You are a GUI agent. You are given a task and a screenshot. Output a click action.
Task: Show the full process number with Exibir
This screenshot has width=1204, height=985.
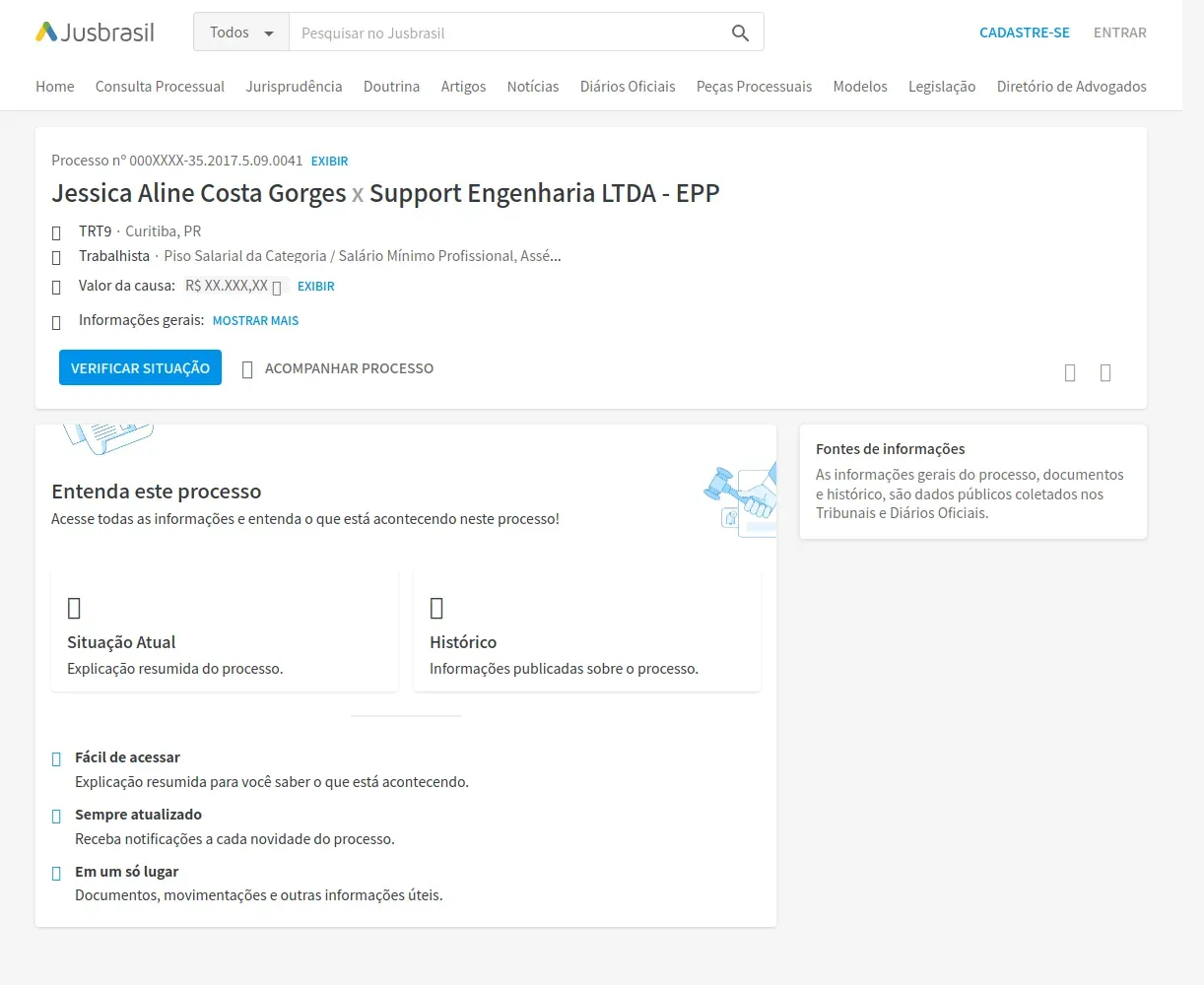point(330,161)
